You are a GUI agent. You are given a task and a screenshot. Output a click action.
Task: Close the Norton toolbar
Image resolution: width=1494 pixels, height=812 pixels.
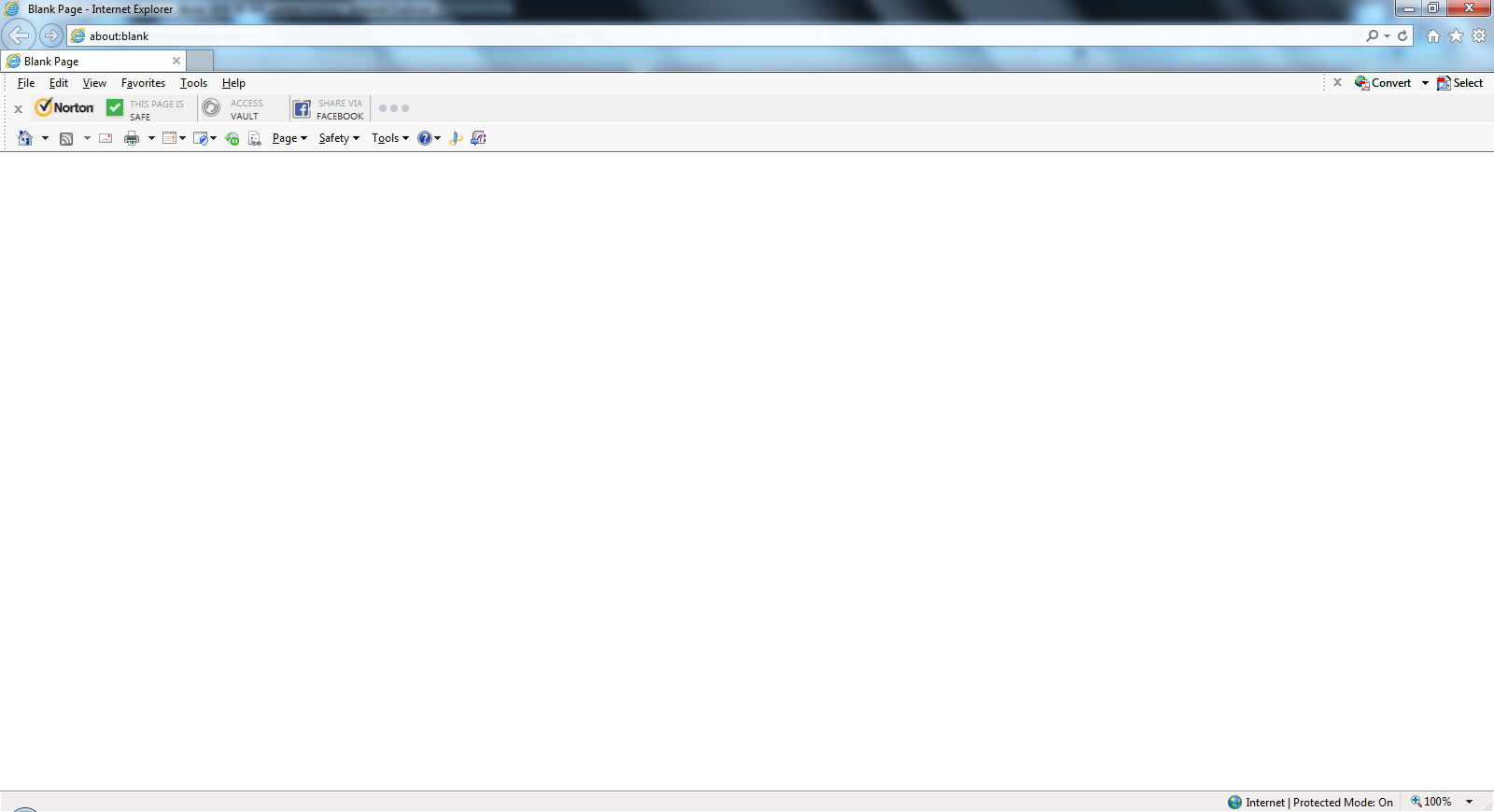18,109
